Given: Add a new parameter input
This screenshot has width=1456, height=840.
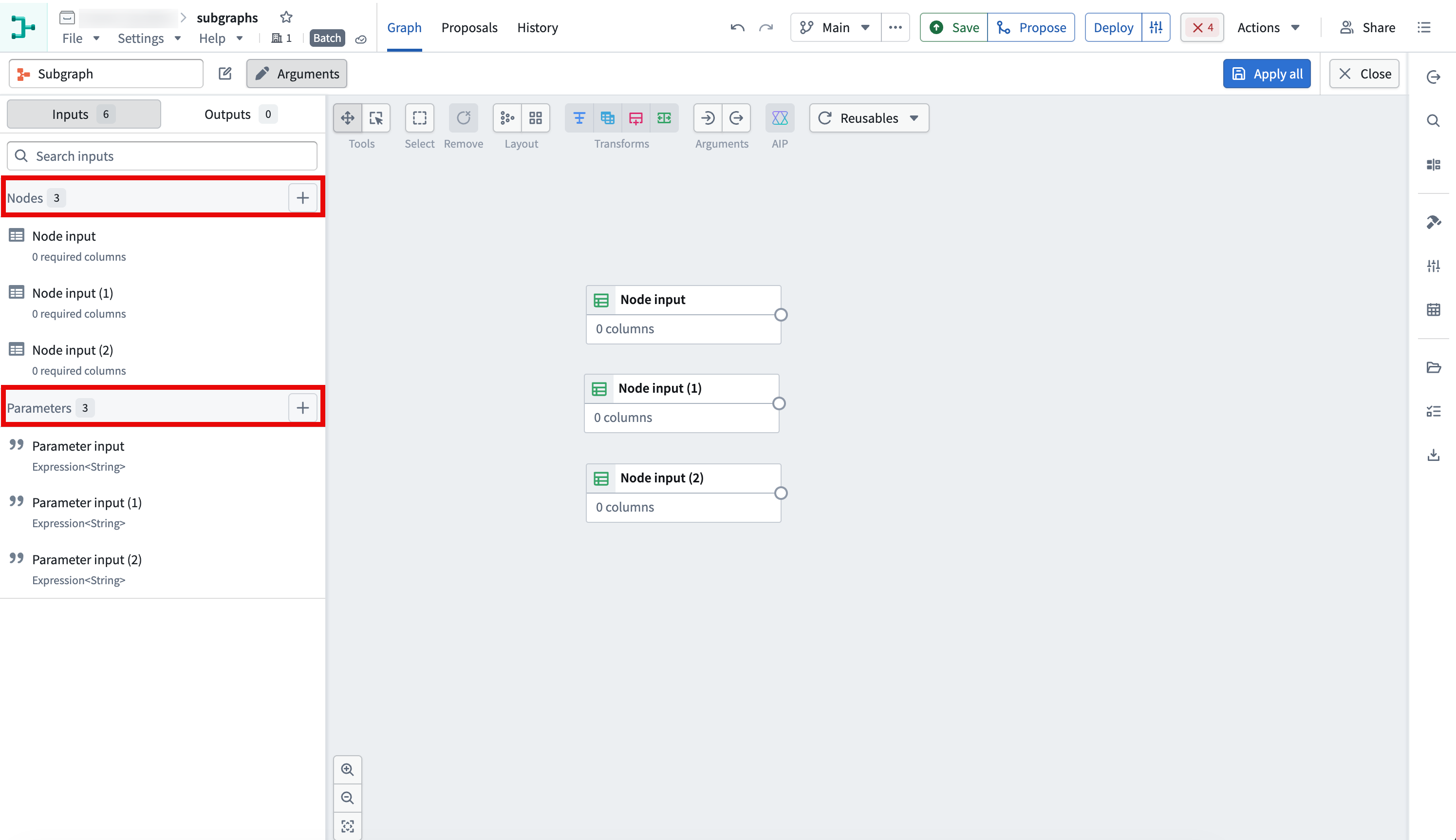Looking at the screenshot, I should [x=302, y=408].
